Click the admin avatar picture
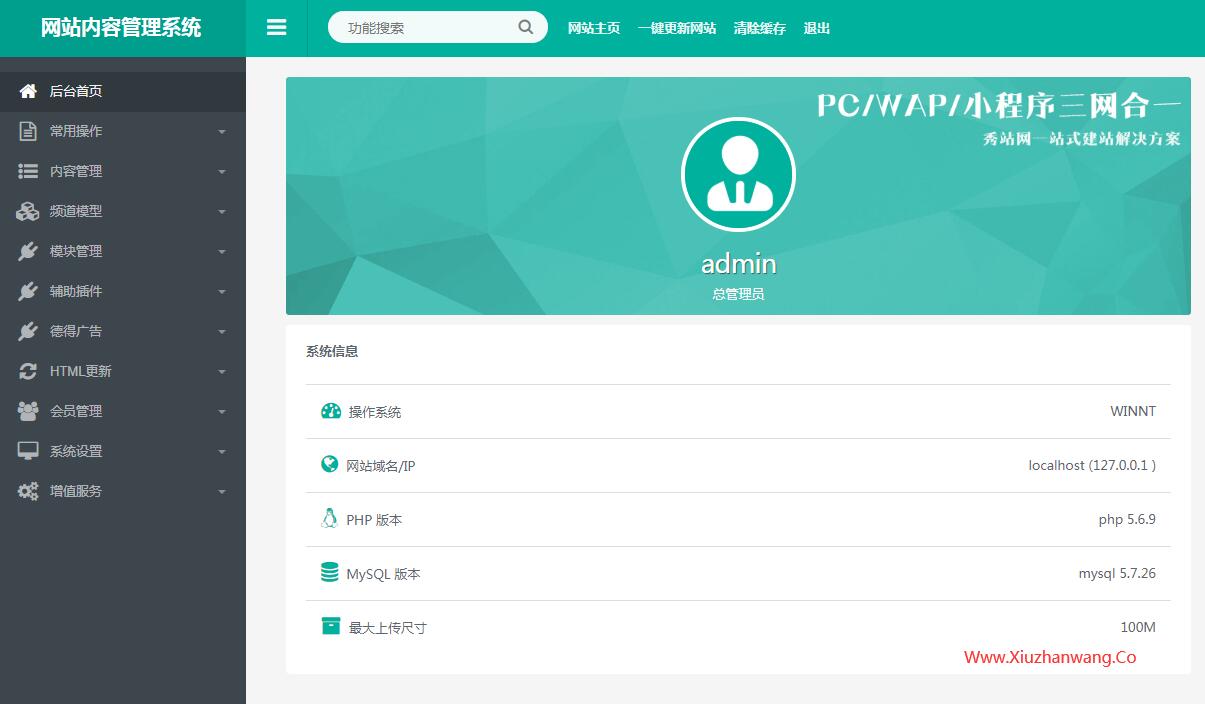 [738, 175]
